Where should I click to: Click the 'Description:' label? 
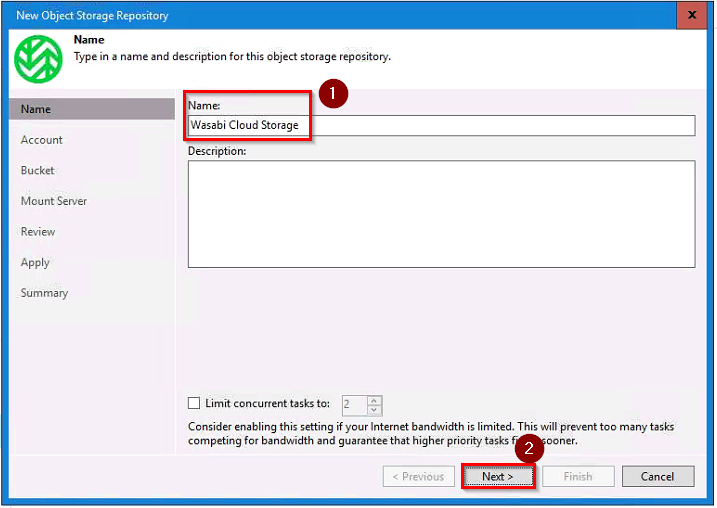tap(217, 151)
